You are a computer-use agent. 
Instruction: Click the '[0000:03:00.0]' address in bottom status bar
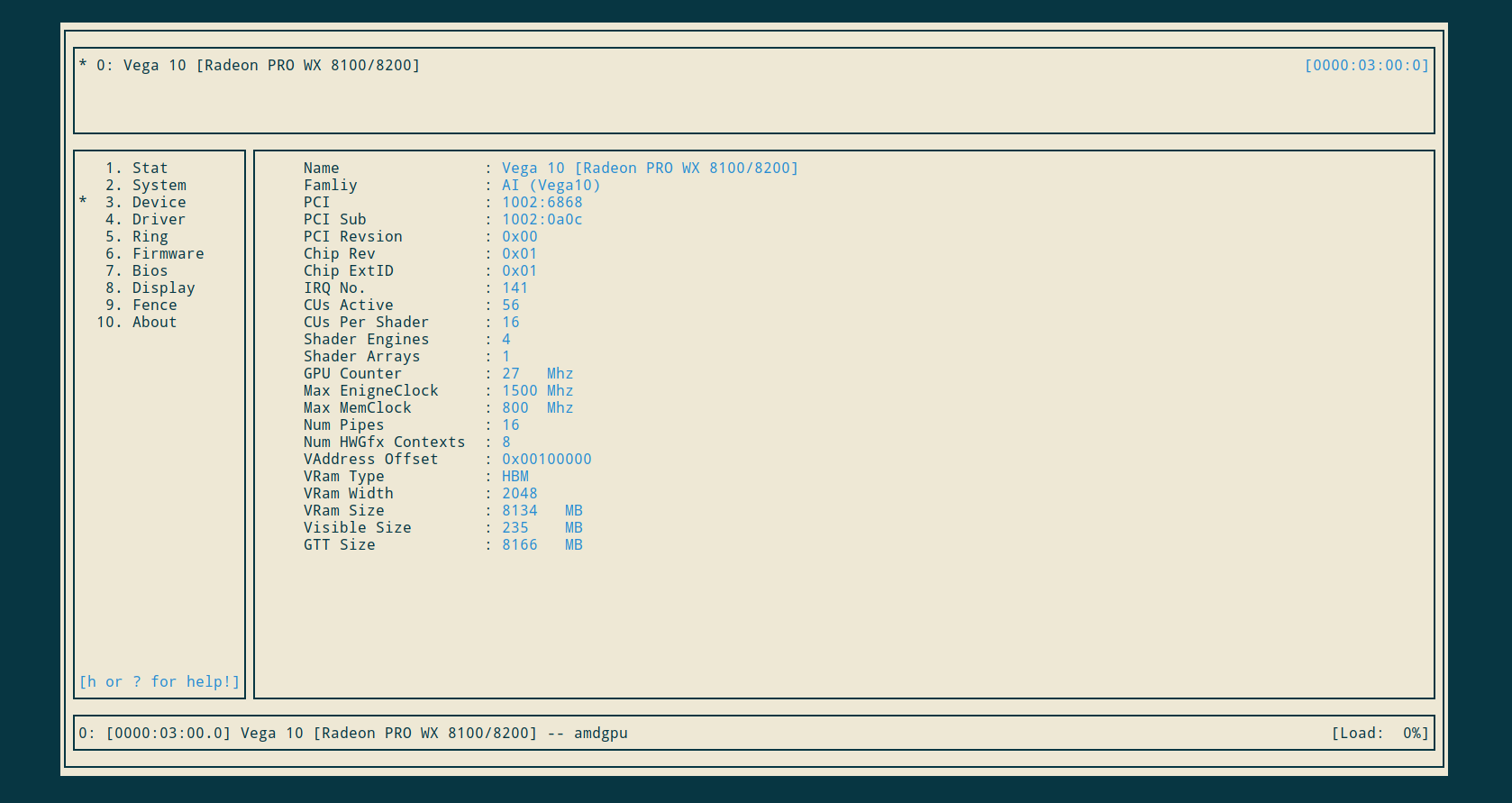click(169, 733)
